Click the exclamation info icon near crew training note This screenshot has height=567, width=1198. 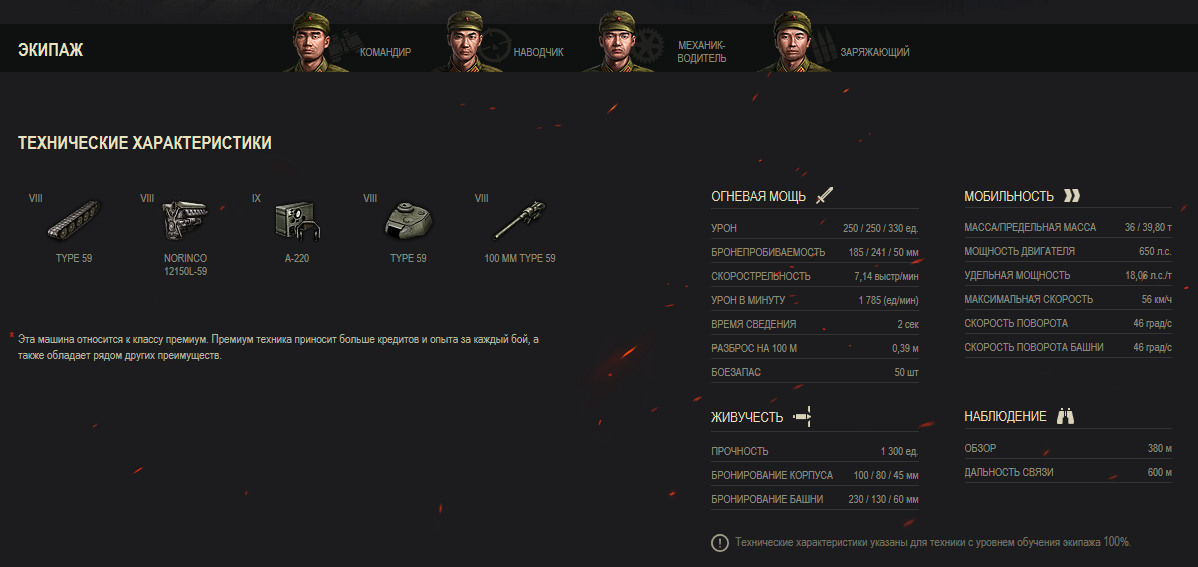719,543
